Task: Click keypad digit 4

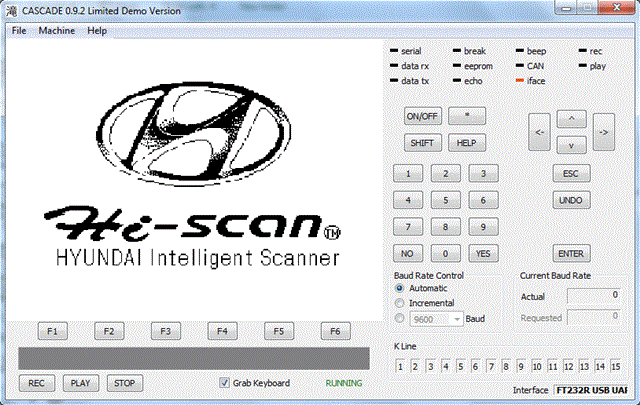Action: click(x=408, y=200)
